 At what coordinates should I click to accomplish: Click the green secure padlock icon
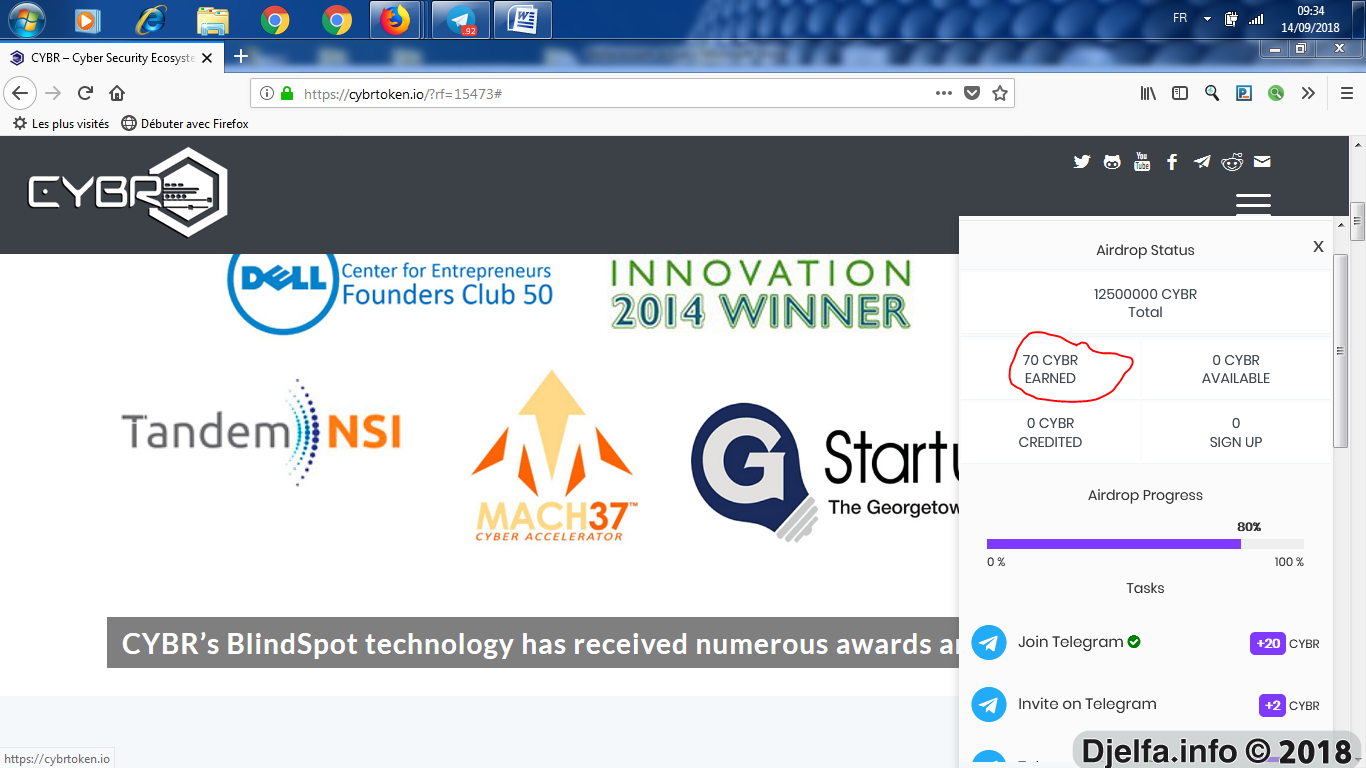pyautogui.click(x=287, y=93)
